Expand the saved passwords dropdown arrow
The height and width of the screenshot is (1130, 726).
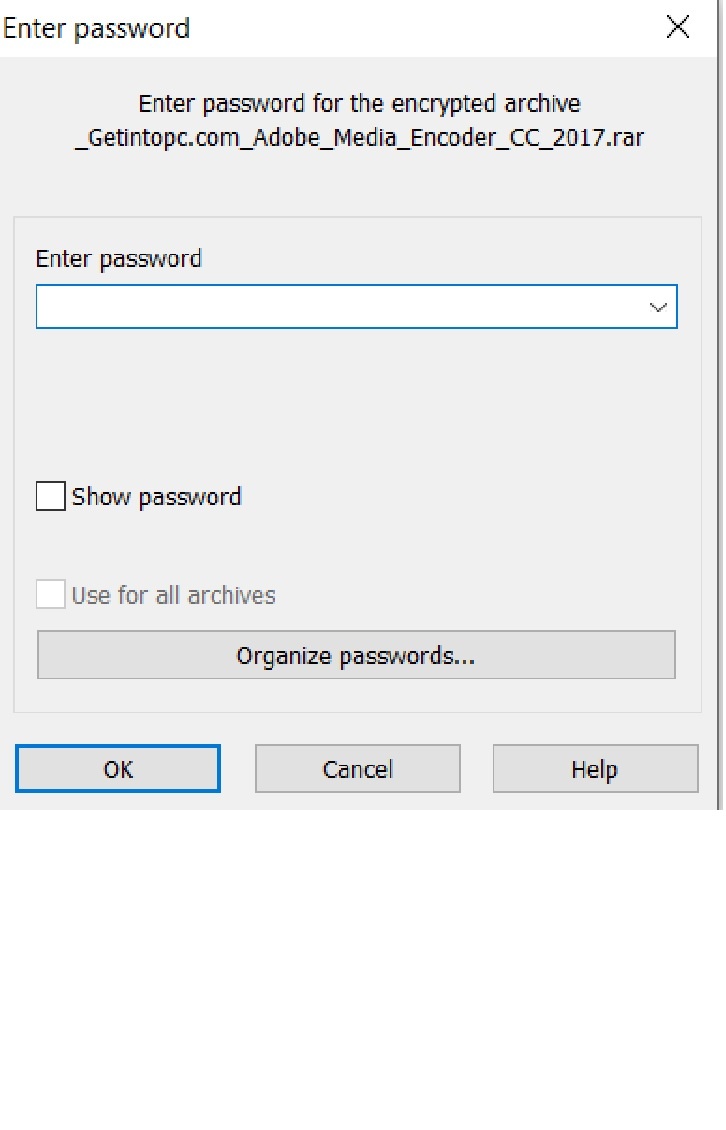click(657, 307)
